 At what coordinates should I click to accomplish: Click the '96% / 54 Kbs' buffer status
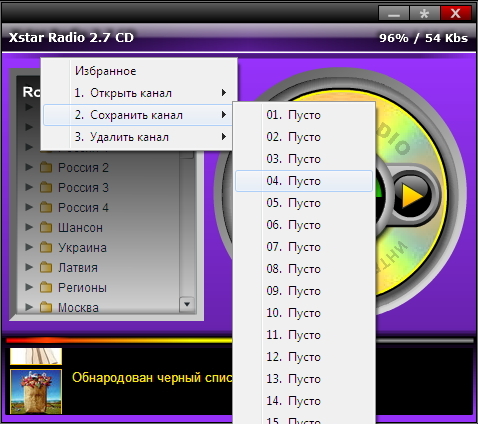[423, 38]
